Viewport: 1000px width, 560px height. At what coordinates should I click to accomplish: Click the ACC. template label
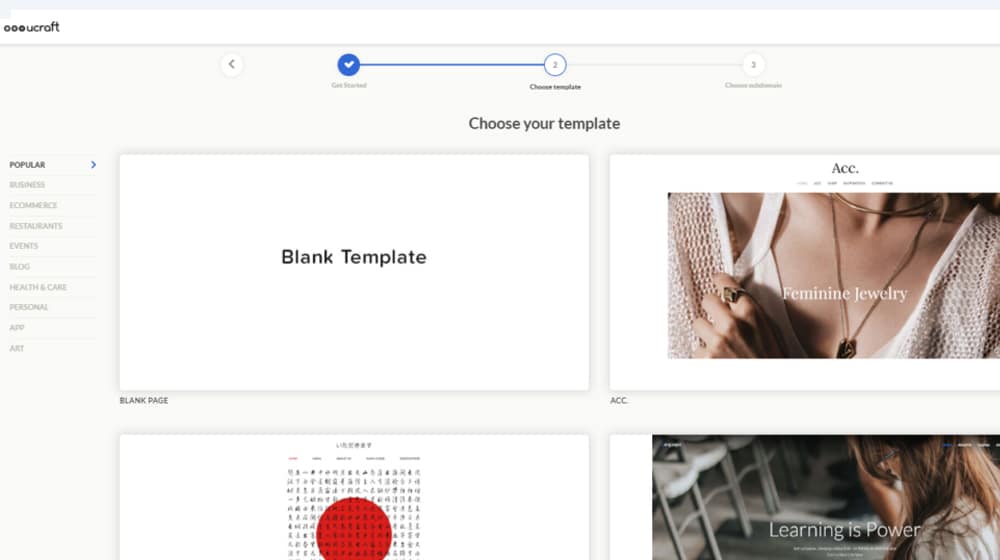click(619, 401)
